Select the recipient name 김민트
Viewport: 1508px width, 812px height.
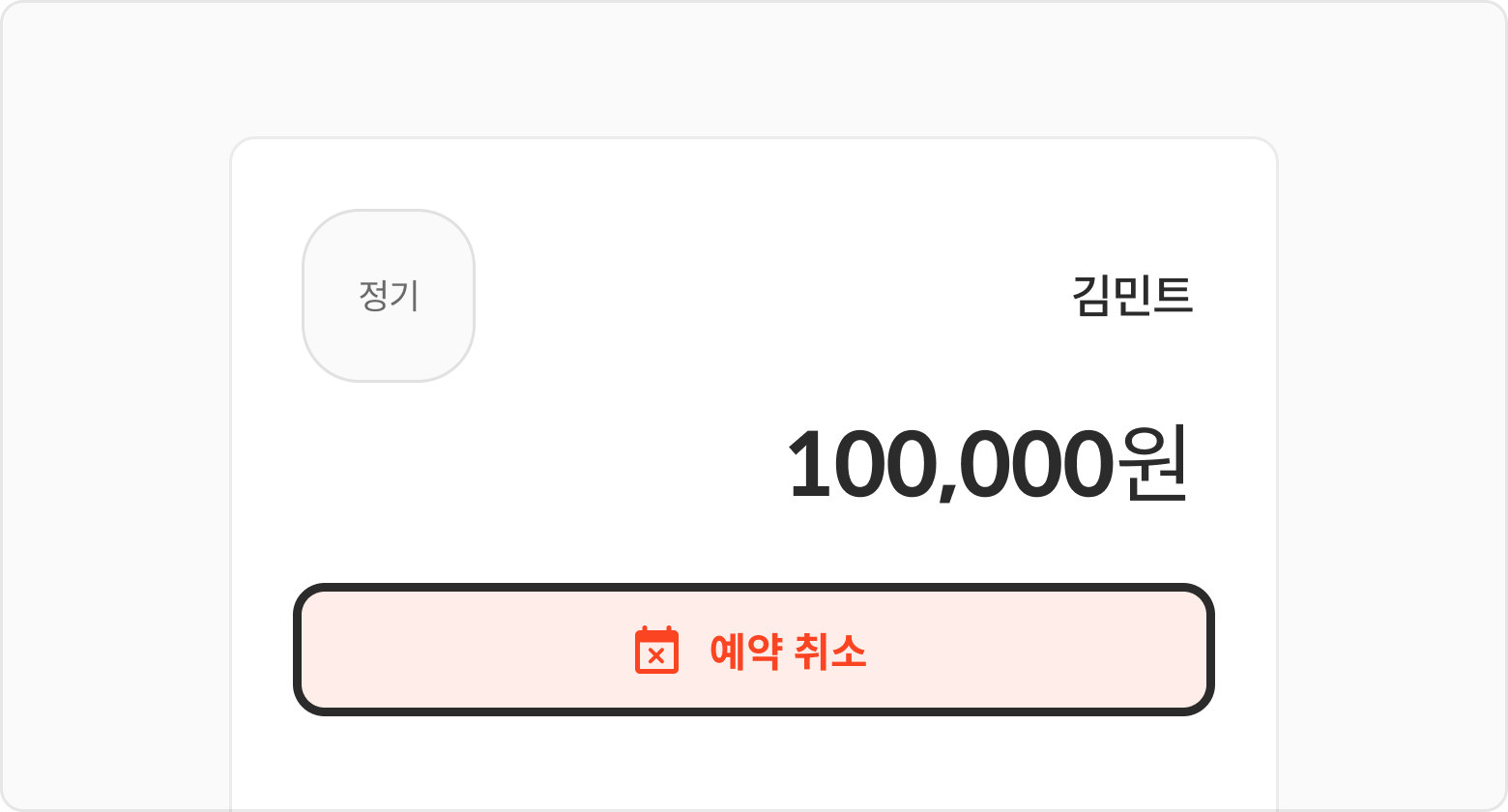coord(1133,296)
